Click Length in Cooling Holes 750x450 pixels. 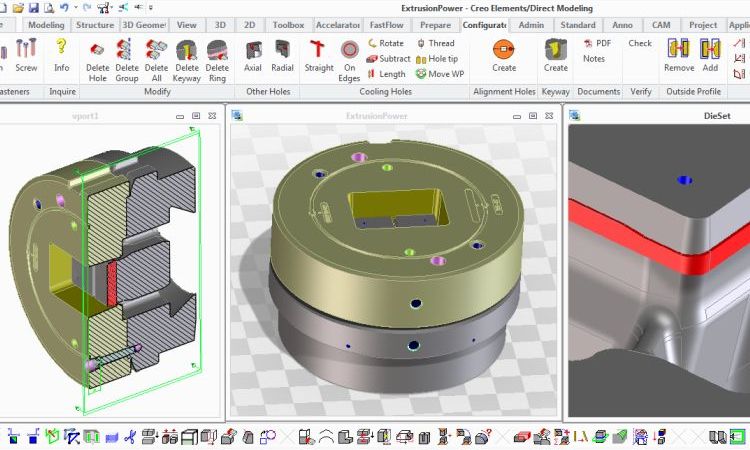pos(386,74)
